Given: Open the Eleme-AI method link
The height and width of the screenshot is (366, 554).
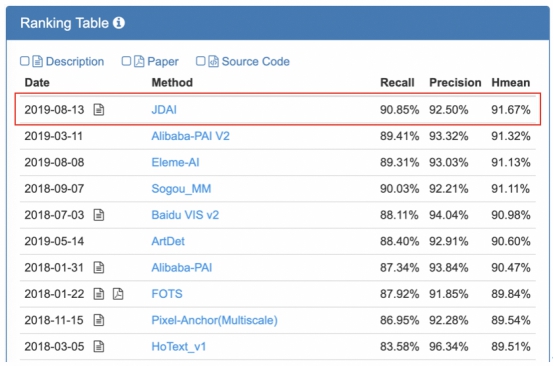Looking at the screenshot, I should pyautogui.click(x=175, y=163).
